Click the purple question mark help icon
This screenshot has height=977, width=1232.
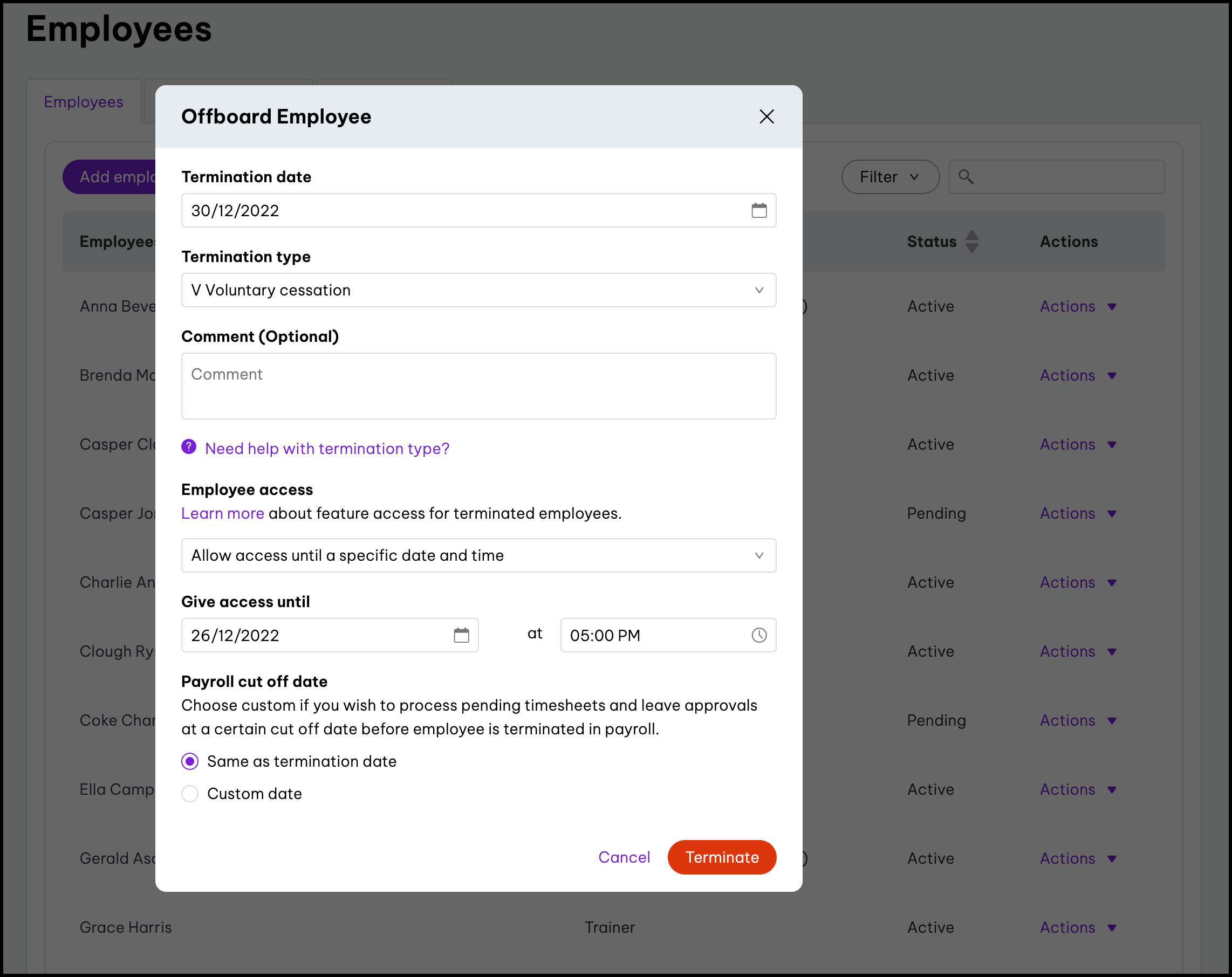pyautogui.click(x=189, y=447)
